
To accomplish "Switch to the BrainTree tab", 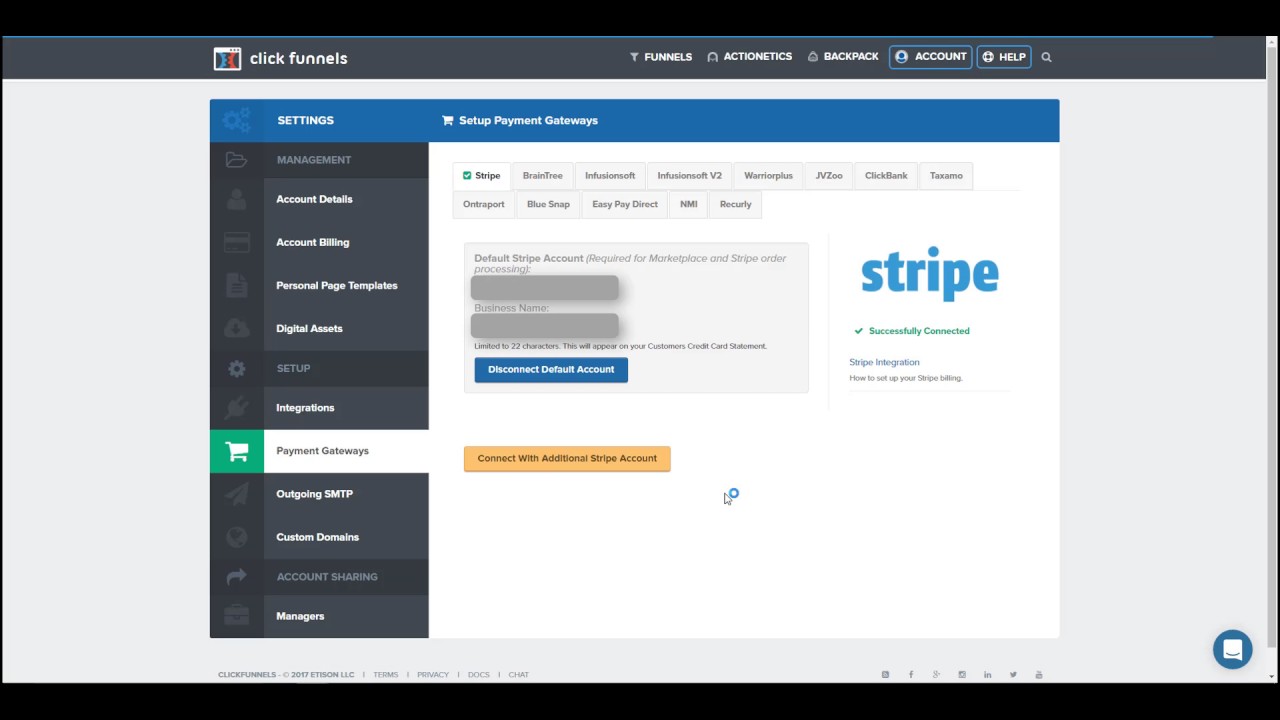I will 542,175.
